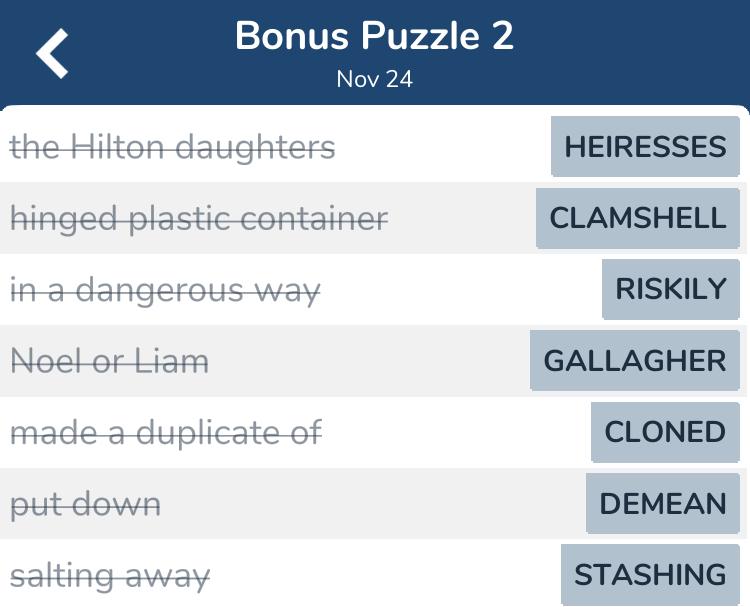The width and height of the screenshot is (750, 607).
Task: Select the CLAMSHELL answer tile
Action: (x=638, y=218)
